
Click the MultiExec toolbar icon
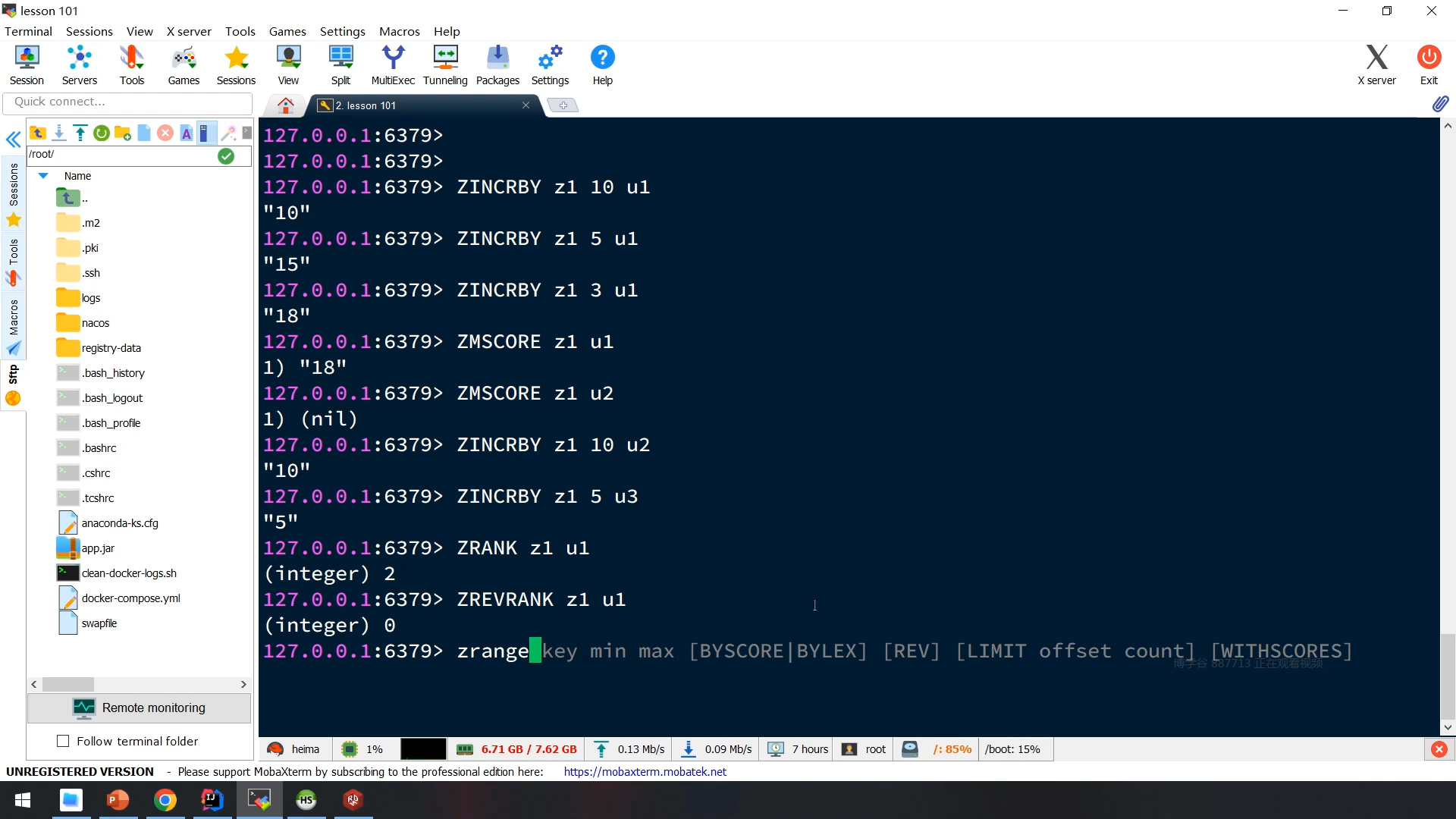coord(392,65)
